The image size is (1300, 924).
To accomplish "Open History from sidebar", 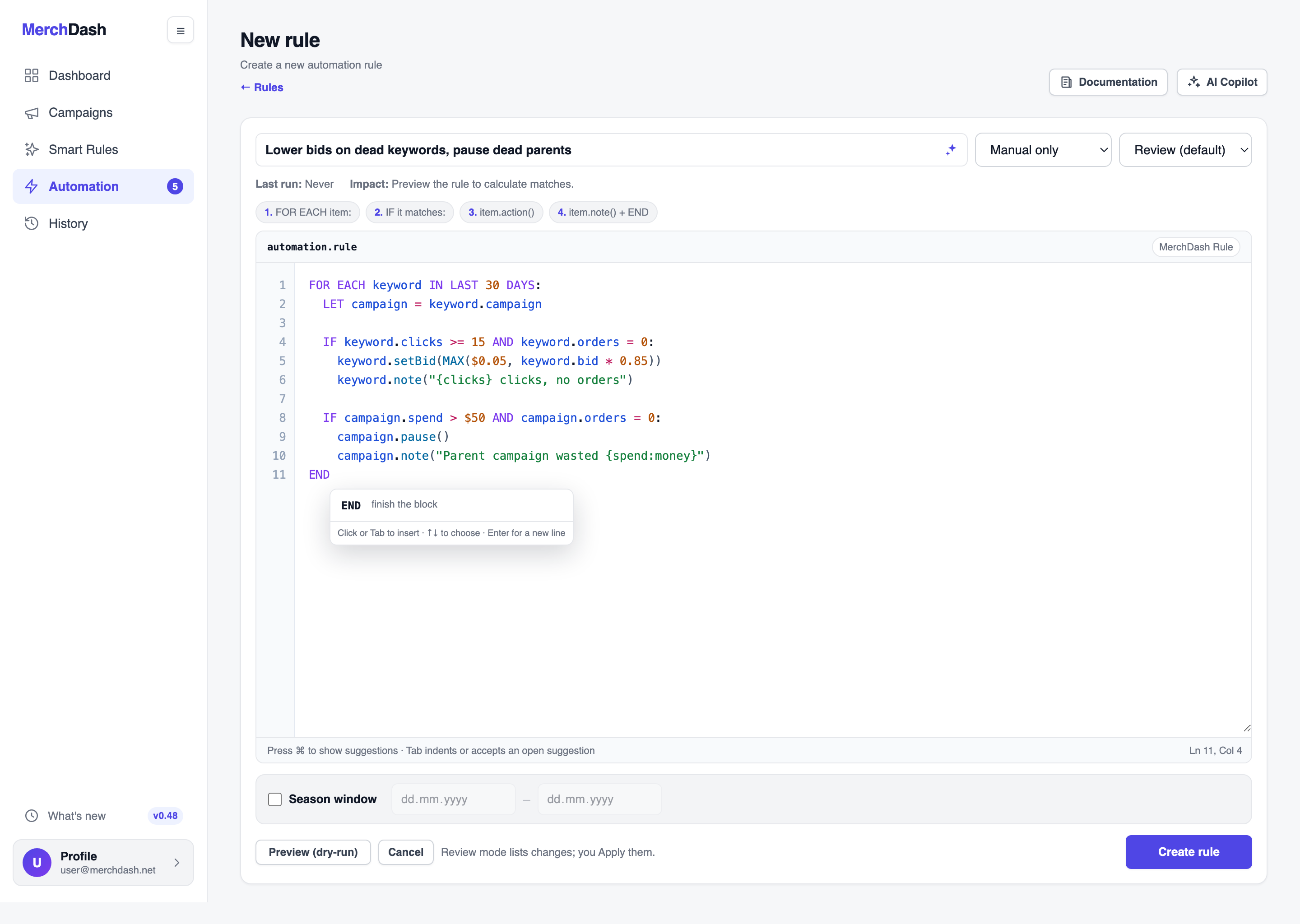I will tap(103, 224).
